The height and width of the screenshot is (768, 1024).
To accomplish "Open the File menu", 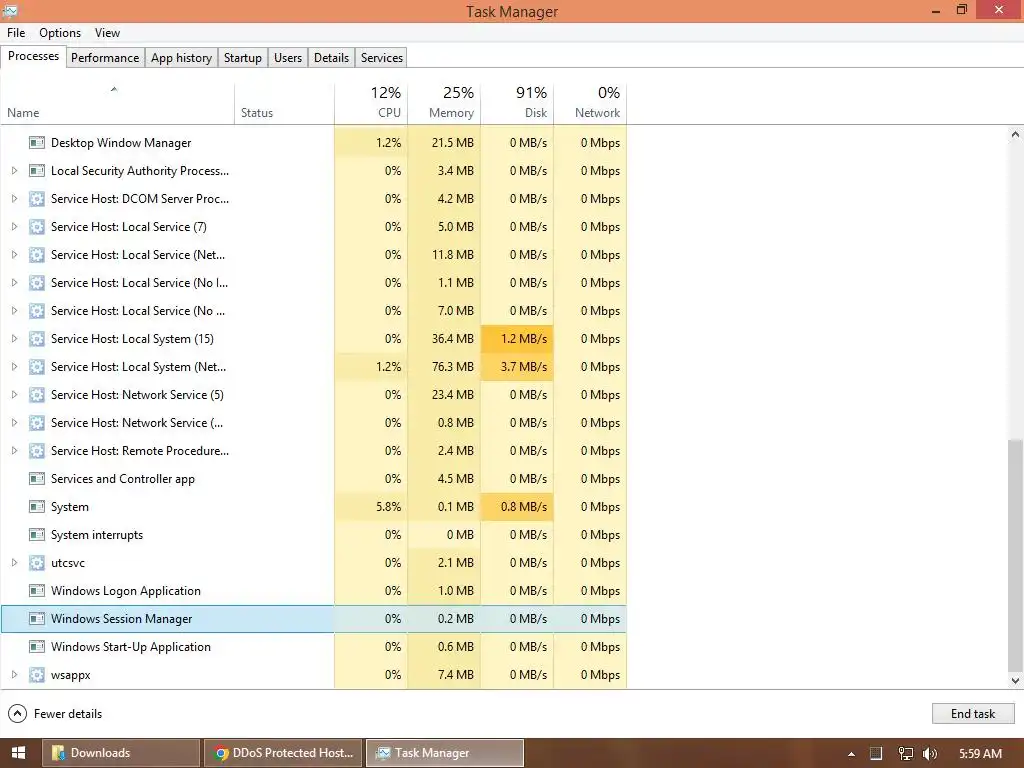I will tap(16, 33).
